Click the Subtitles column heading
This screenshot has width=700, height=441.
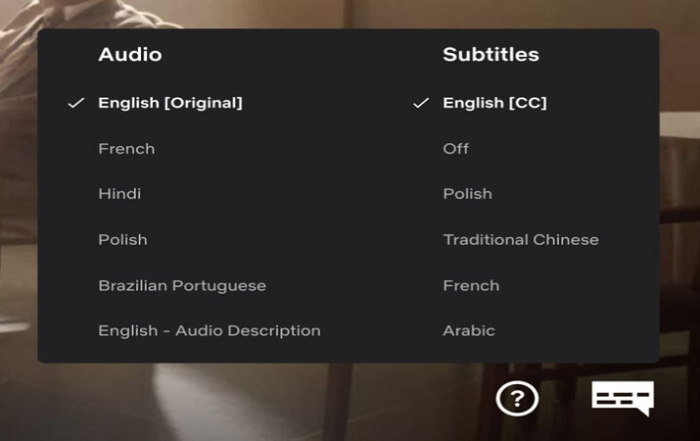pyautogui.click(x=491, y=54)
